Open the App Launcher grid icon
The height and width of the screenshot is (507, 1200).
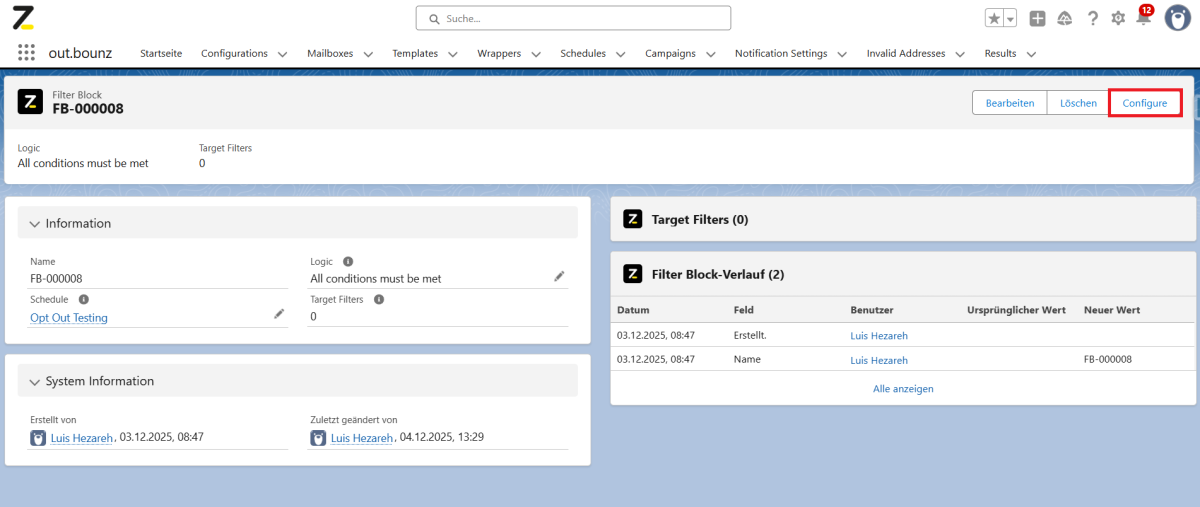(x=26, y=53)
